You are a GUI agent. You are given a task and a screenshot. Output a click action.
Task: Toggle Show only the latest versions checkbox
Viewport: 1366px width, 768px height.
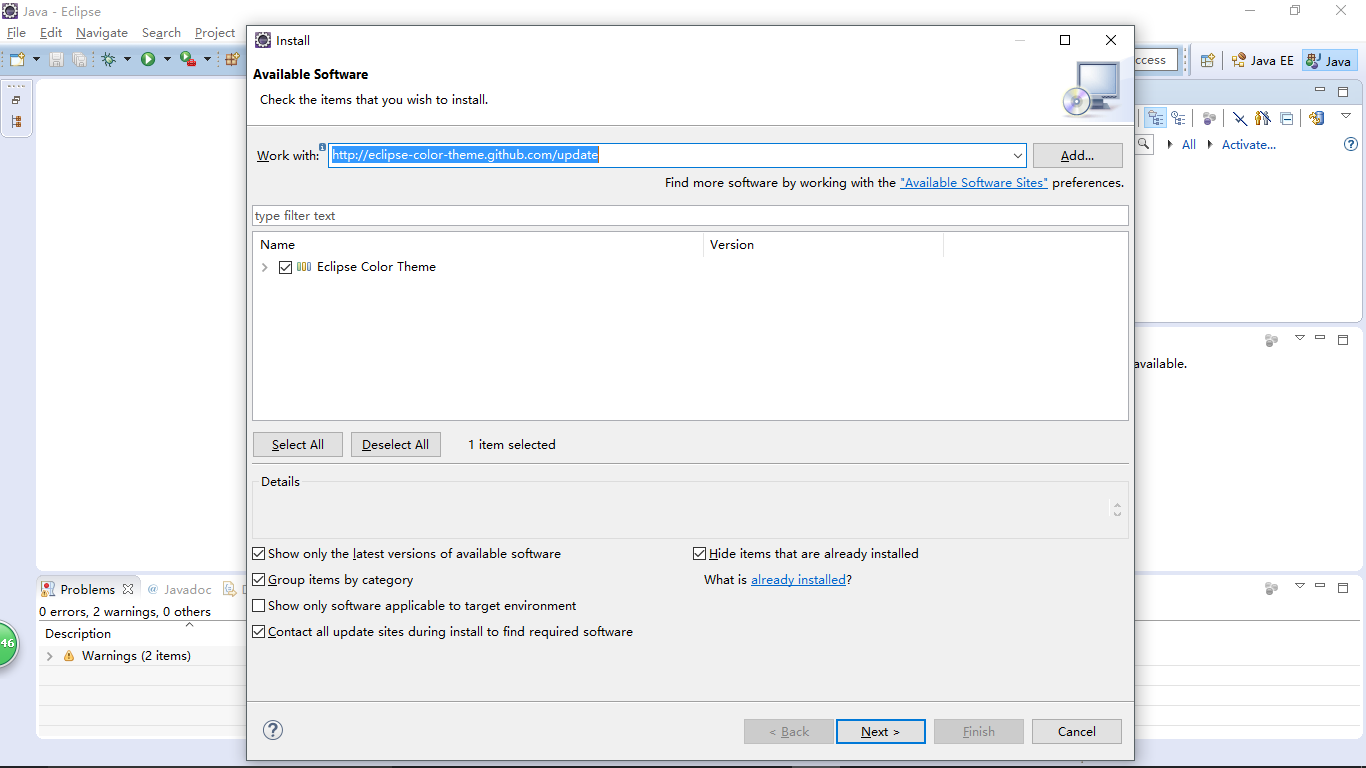[259, 554]
